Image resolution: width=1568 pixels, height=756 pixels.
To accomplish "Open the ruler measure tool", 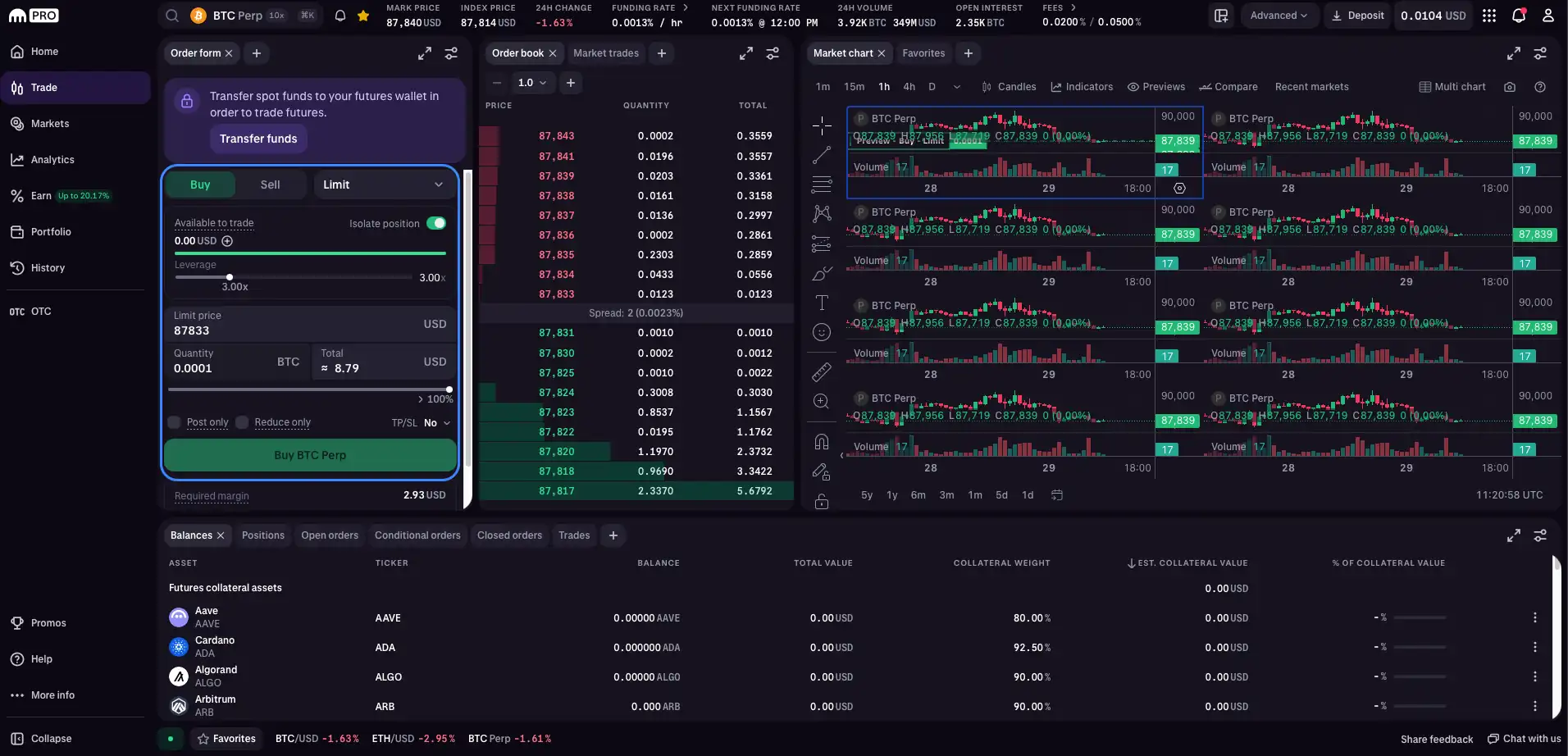I will coord(822,371).
